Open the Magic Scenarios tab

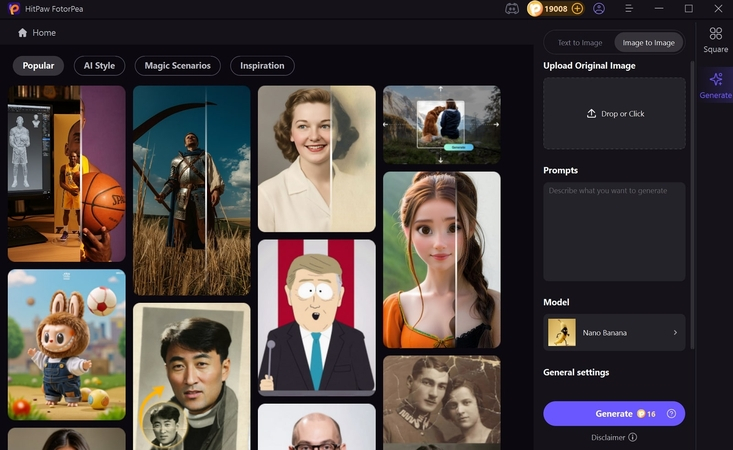(x=177, y=66)
